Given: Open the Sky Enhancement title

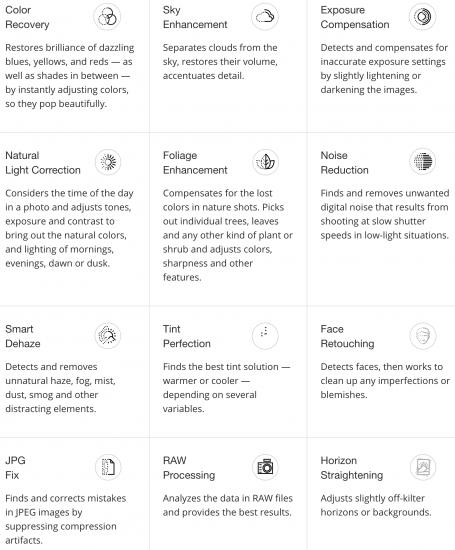Looking at the screenshot, I should tap(195, 17).
